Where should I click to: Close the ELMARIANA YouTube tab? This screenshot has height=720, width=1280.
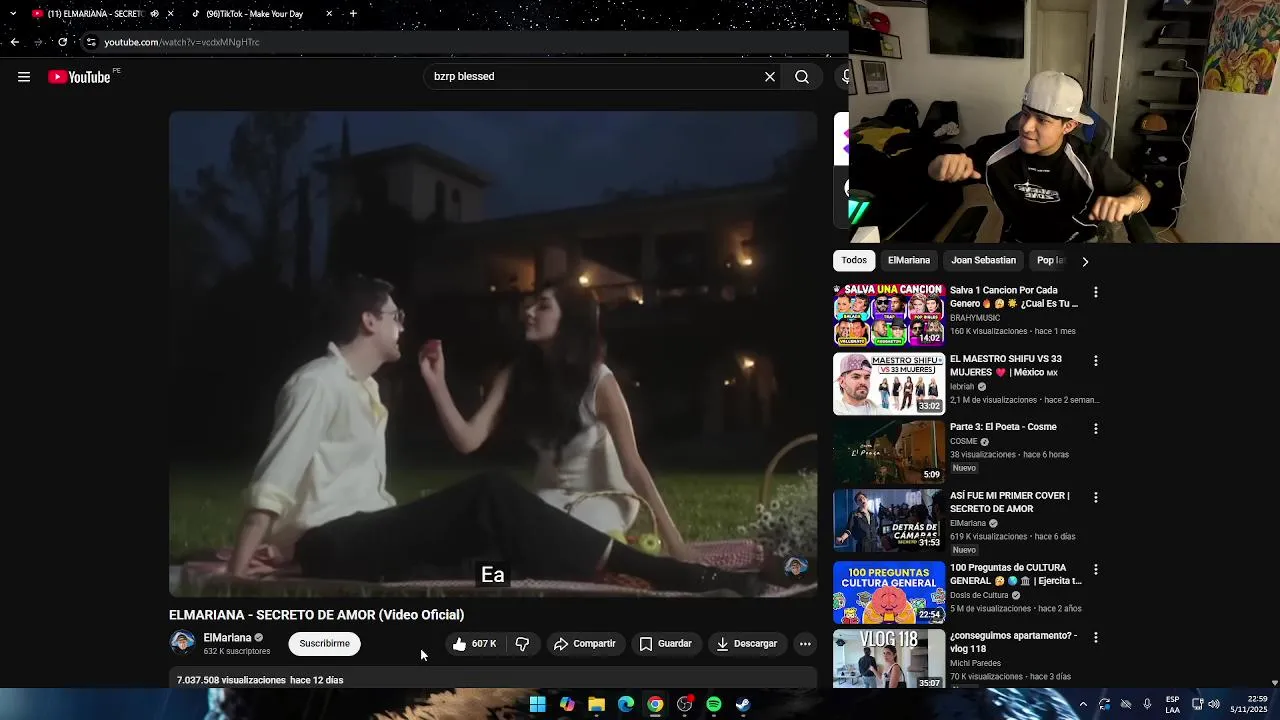coord(170,14)
